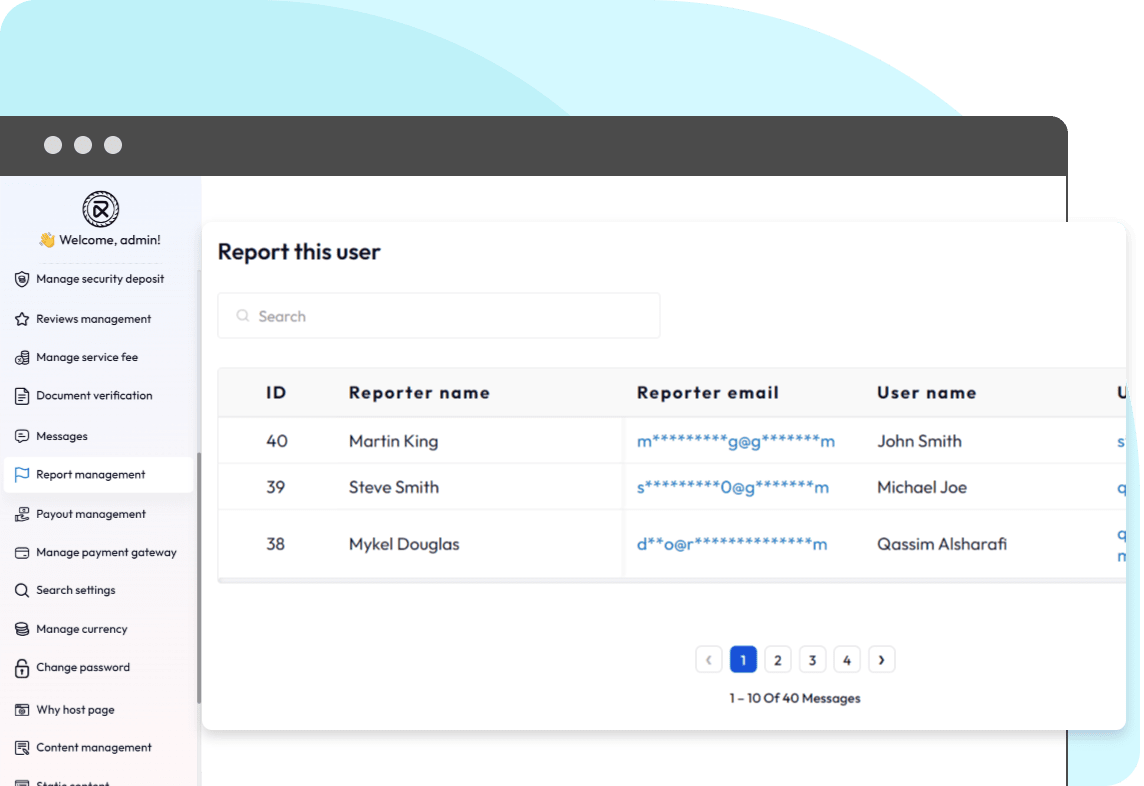Image resolution: width=1144 pixels, height=786 pixels.
Task: Click the chat bubble icon for Messages
Action: pyautogui.click(x=22, y=436)
